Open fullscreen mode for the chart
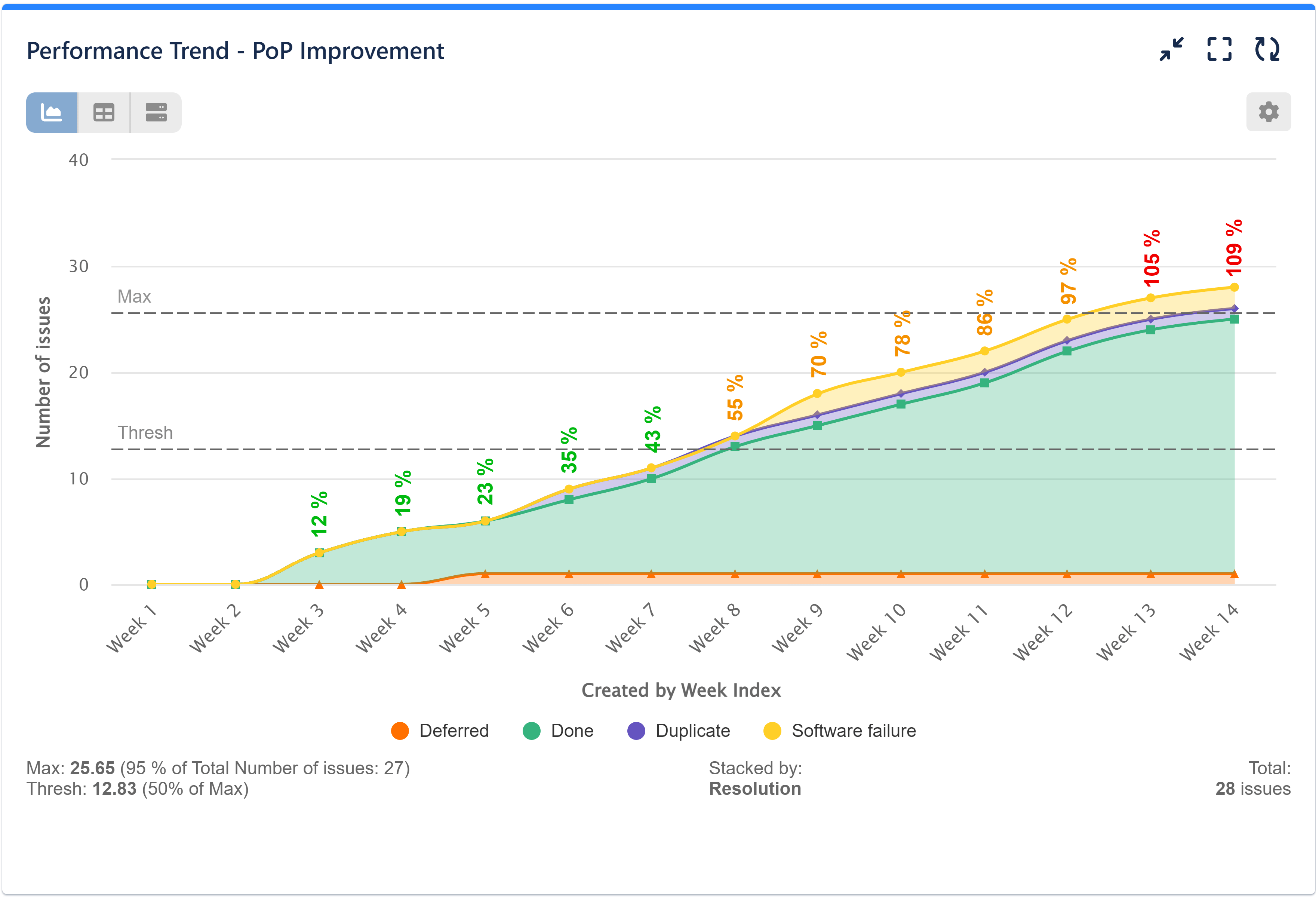The height and width of the screenshot is (897, 1316). click(1220, 50)
